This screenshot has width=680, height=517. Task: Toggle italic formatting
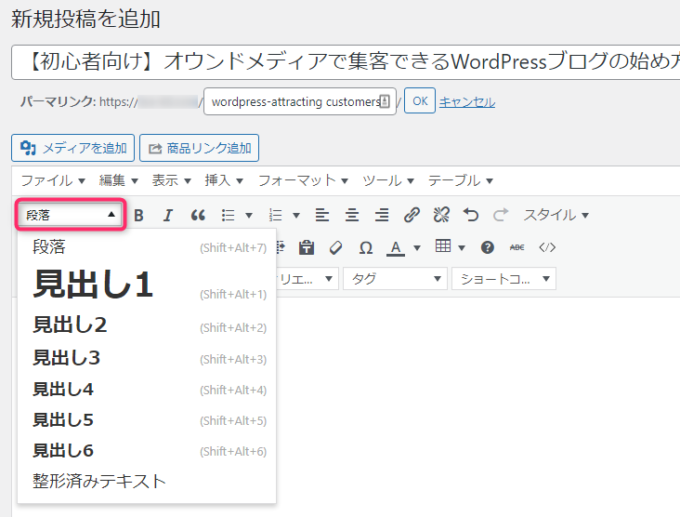[168, 215]
